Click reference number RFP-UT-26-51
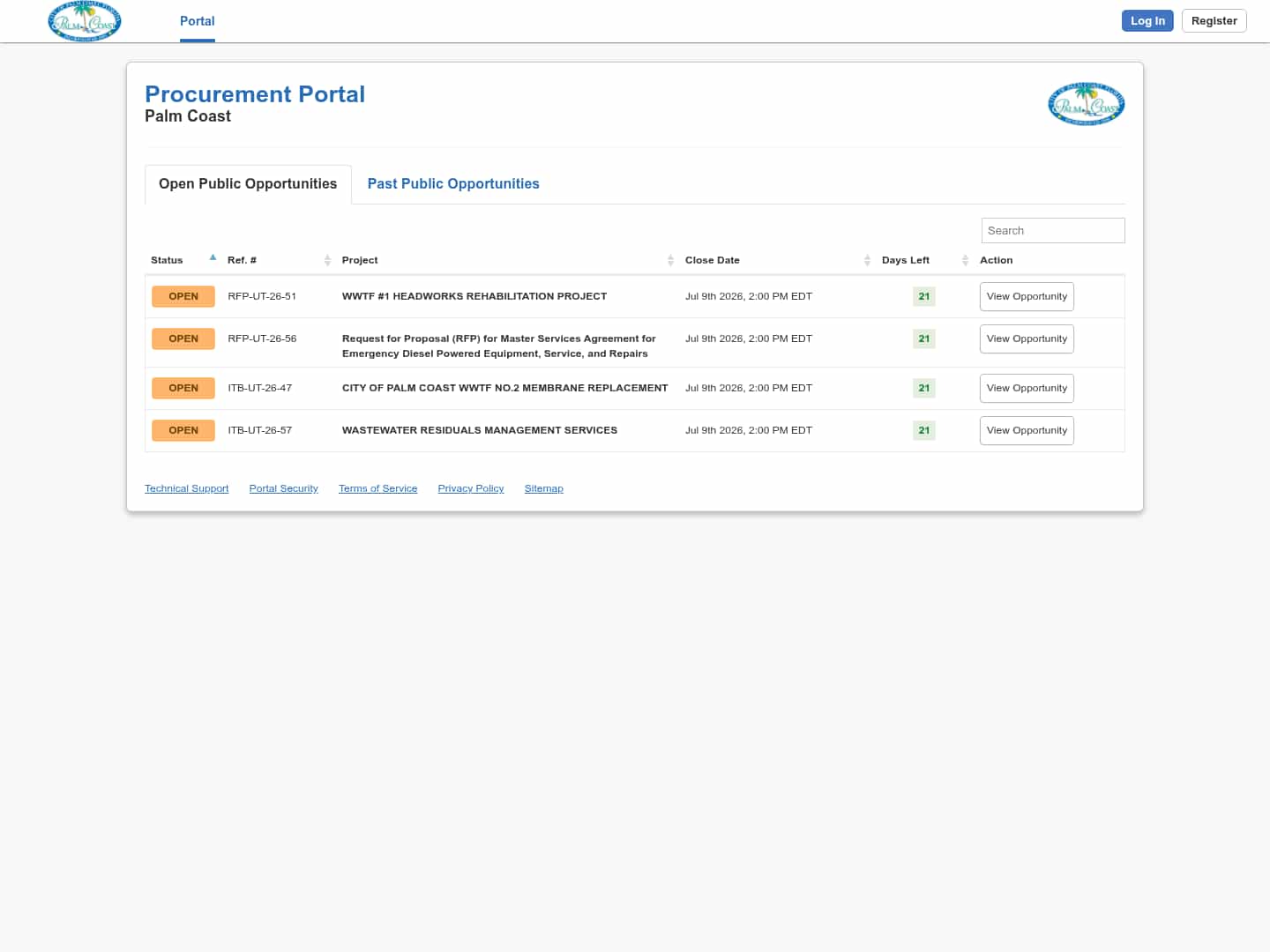 [262, 296]
